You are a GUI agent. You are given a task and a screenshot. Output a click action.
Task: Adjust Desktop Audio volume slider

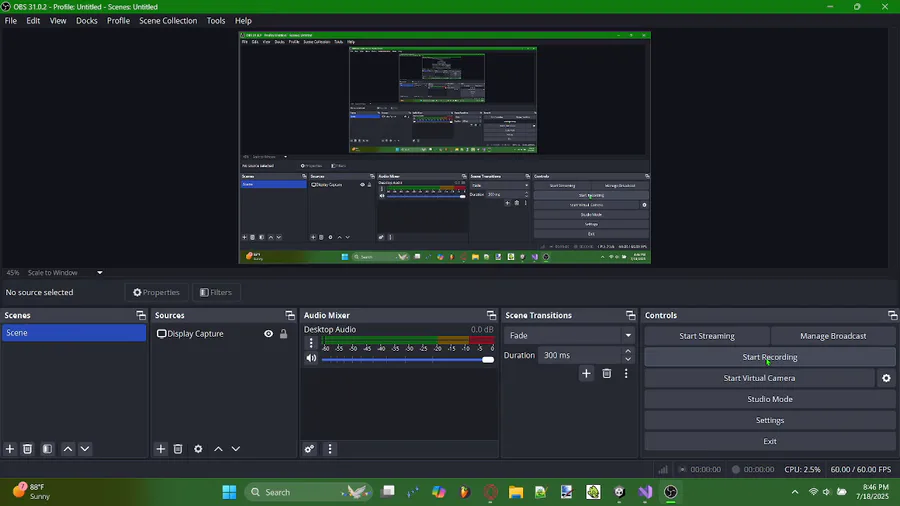point(408,359)
